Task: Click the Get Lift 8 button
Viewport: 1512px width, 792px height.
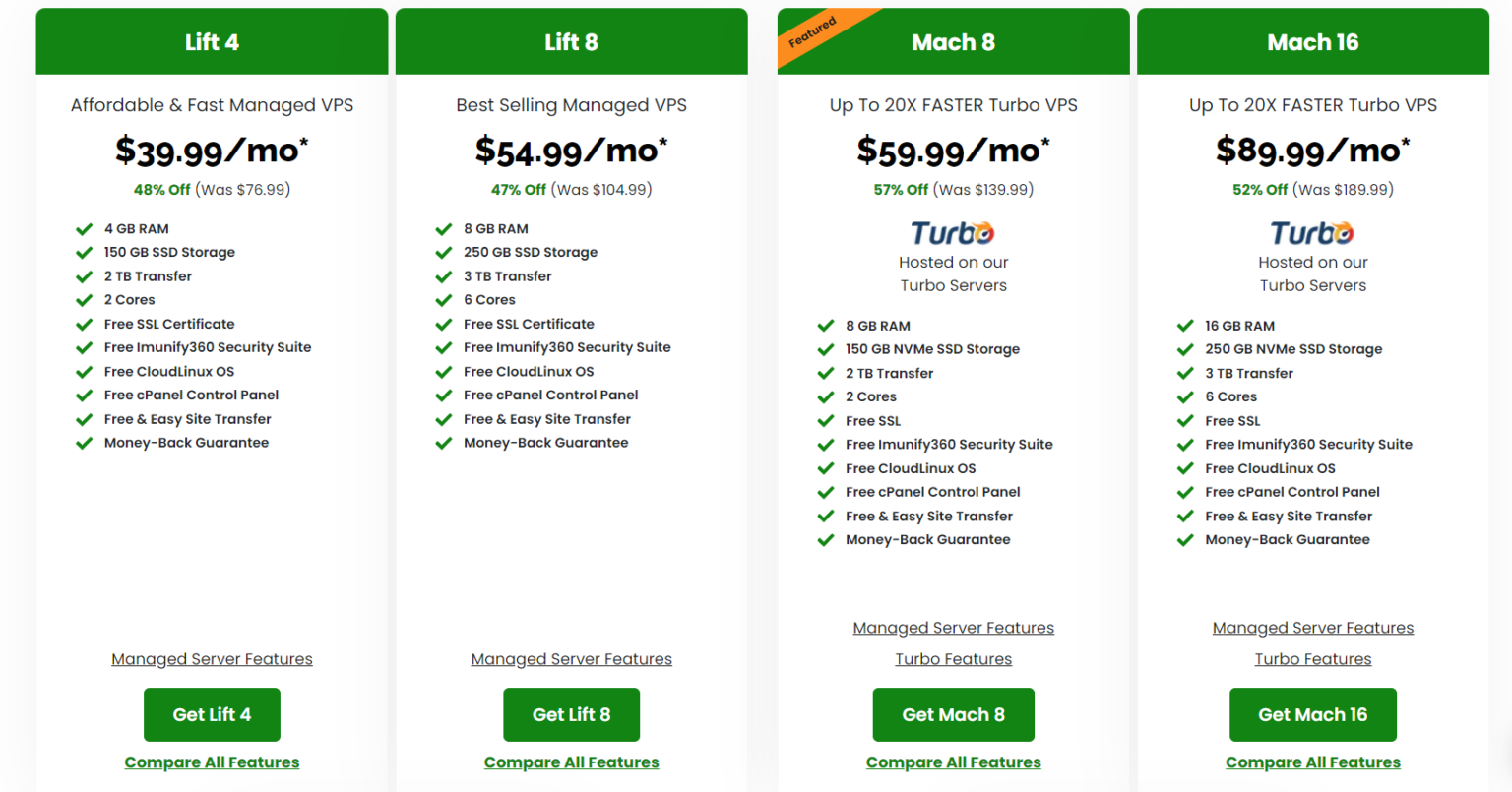Action: [571, 714]
